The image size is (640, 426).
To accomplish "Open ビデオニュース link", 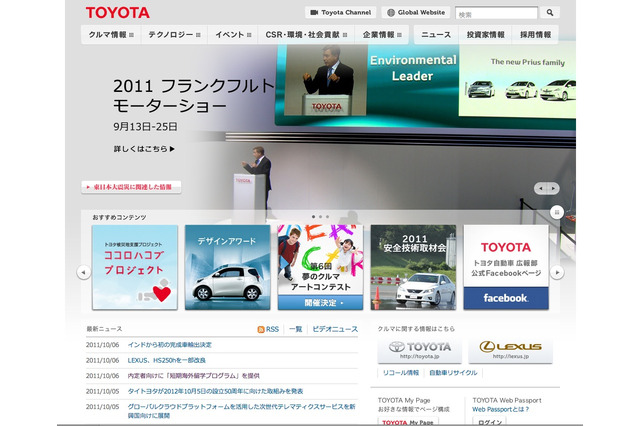I will point(335,329).
